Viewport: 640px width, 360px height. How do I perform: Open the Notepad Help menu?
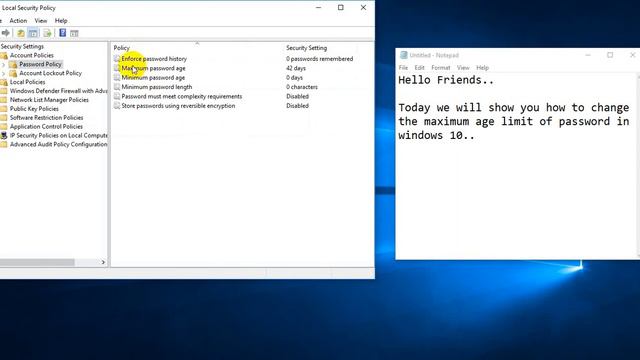coord(482,68)
